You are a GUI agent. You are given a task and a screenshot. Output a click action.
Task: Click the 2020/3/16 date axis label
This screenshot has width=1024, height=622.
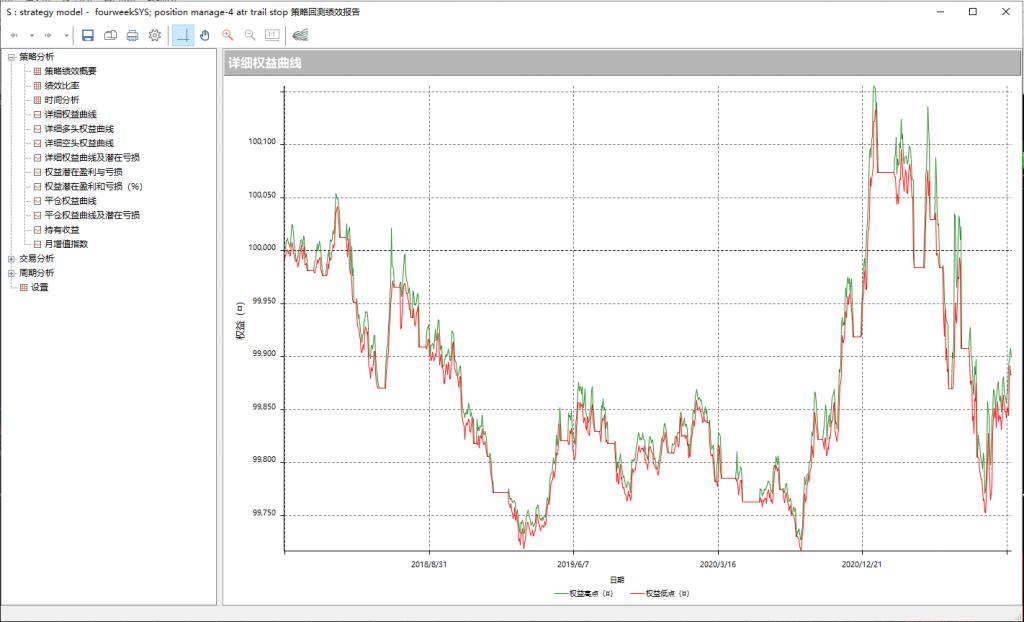(x=718, y=564)
